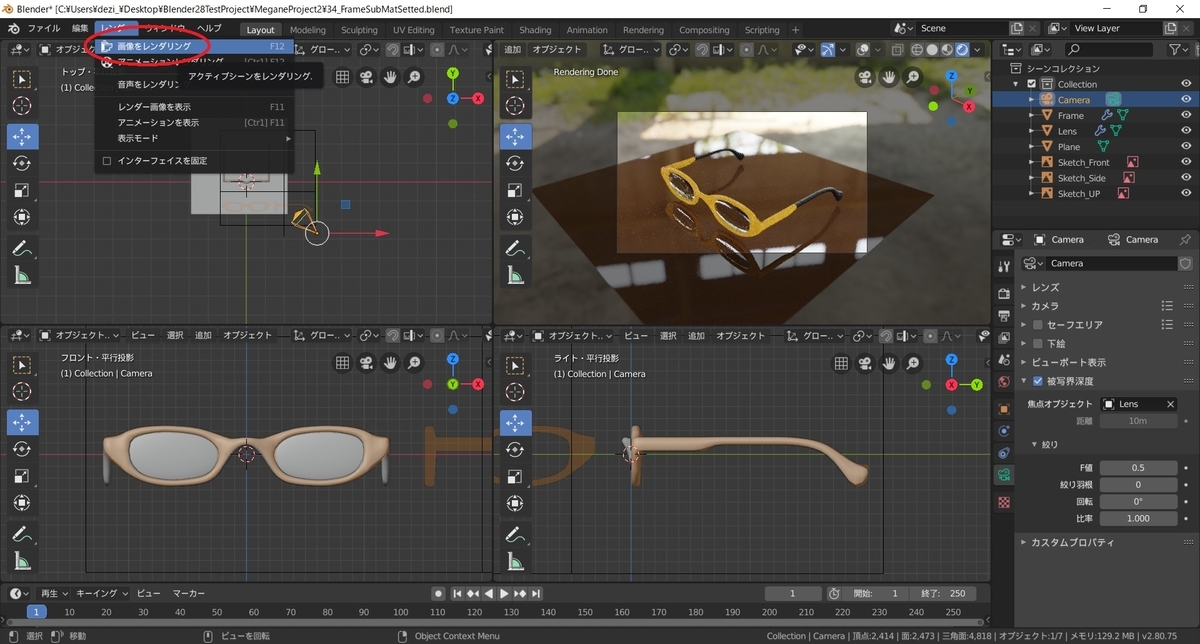Click the Measure tool in front view
The image size is (1200, 644).
tap(22, 562)
